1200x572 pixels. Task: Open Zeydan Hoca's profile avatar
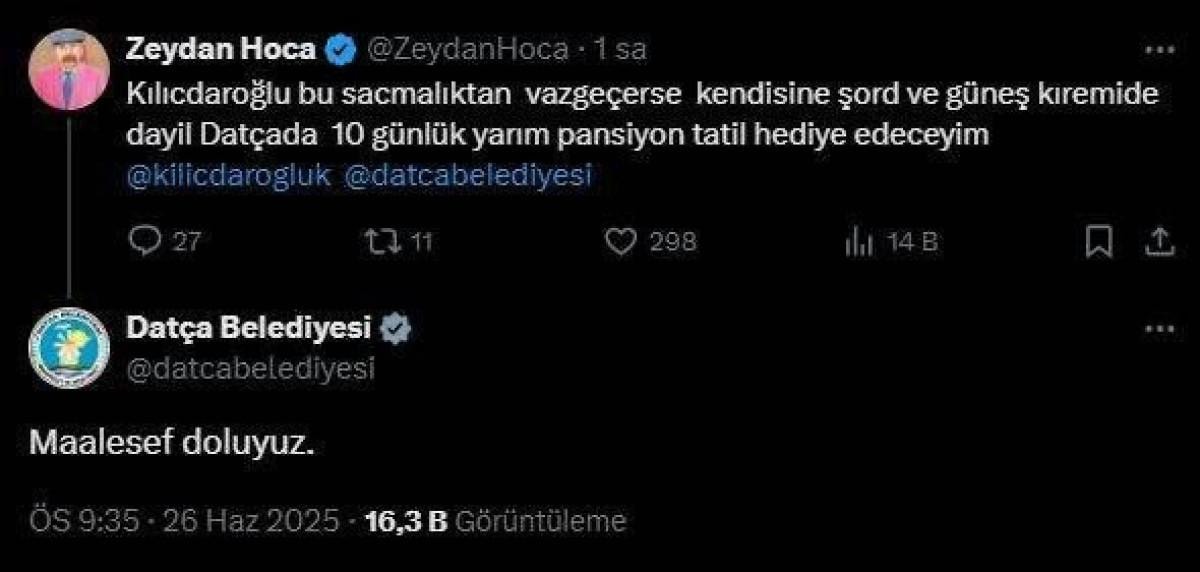pos(68,68)
